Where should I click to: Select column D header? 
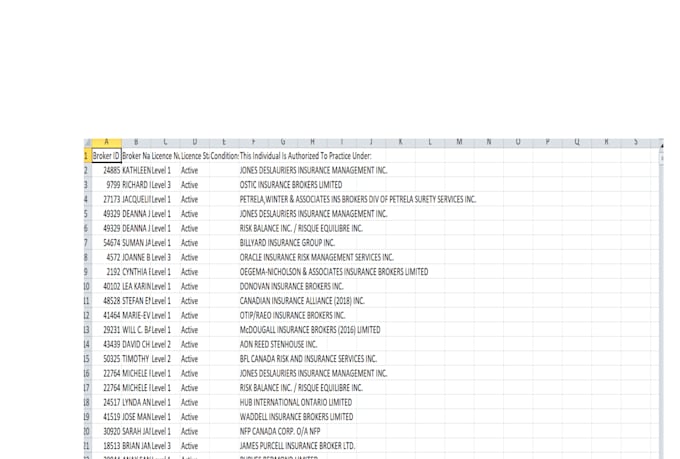coord(195,142)
